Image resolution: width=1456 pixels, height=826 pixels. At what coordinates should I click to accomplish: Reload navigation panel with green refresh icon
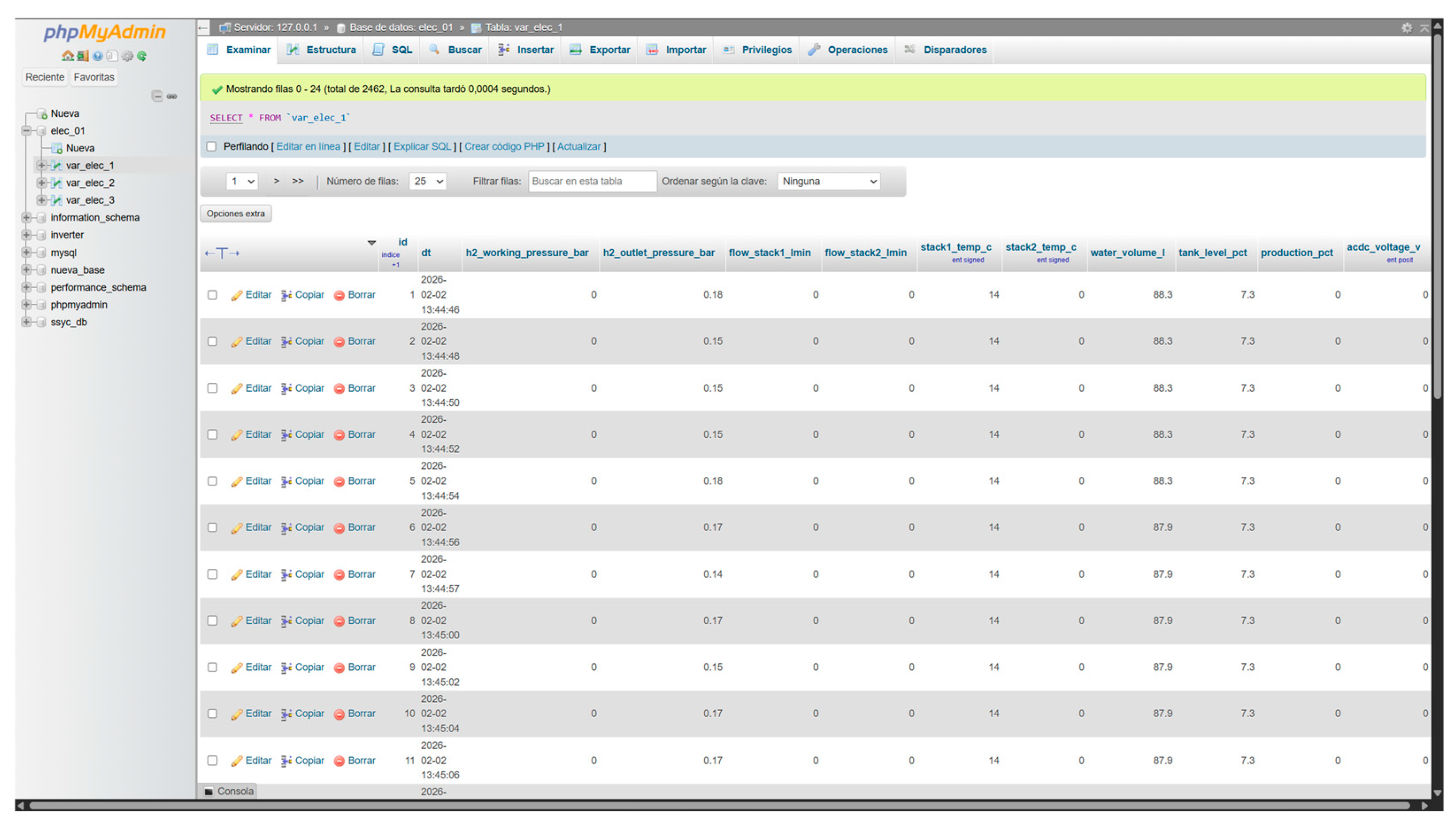[x=142, y=56]
